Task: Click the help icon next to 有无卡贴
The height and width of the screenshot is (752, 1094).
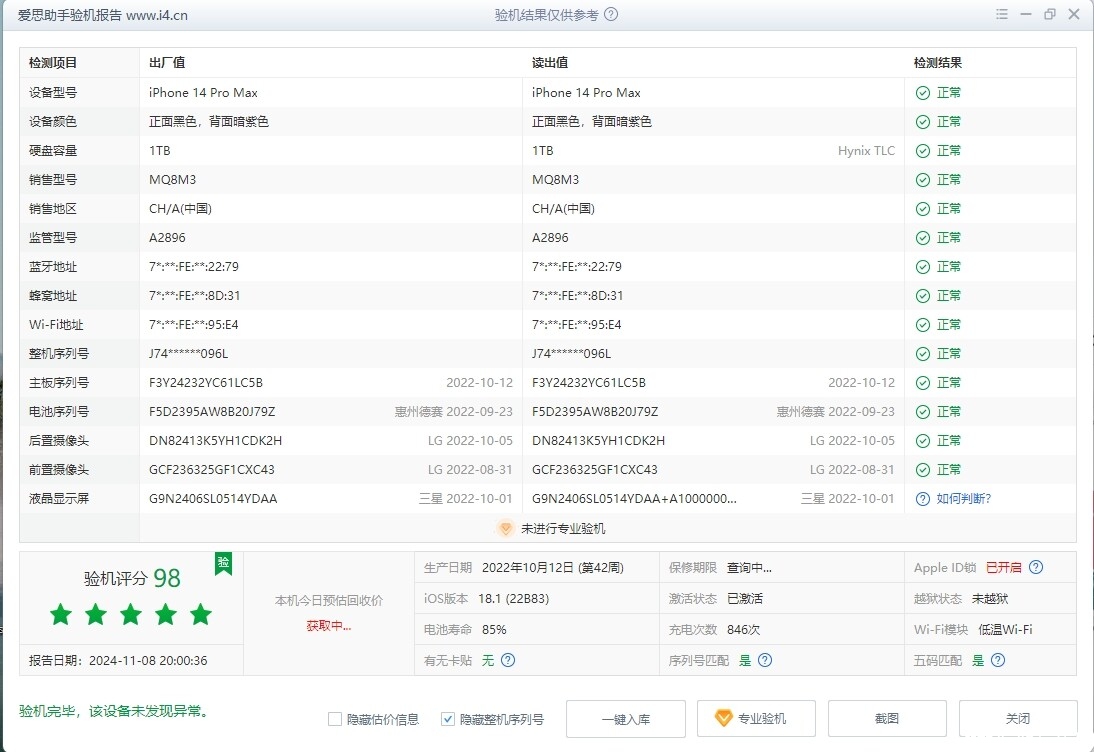Action: 508,660
